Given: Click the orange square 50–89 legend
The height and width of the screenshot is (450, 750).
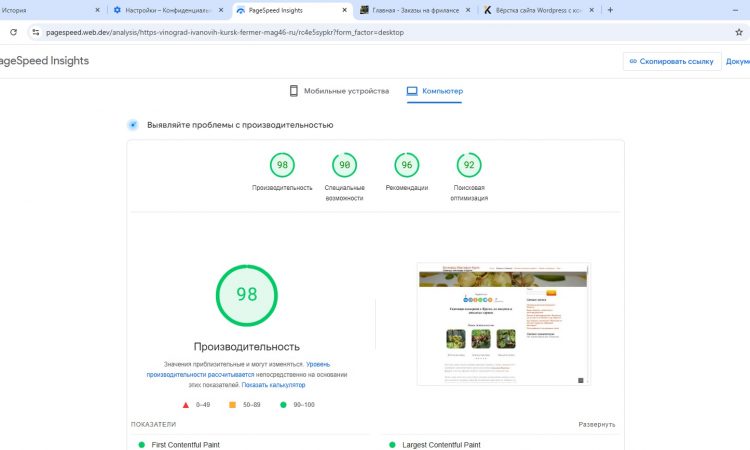Looking at the screenshot, I should coord(244,405).
